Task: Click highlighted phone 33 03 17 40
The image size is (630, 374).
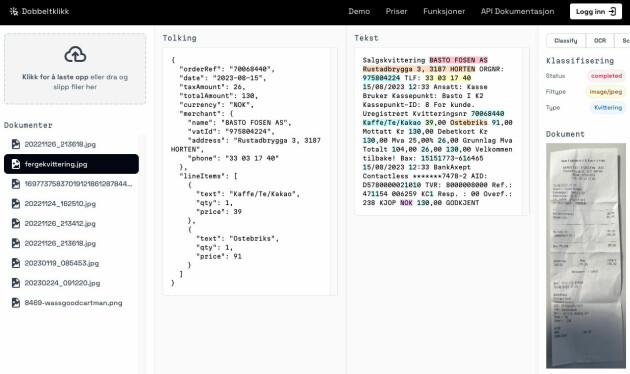Action: (x=448, y=78)
